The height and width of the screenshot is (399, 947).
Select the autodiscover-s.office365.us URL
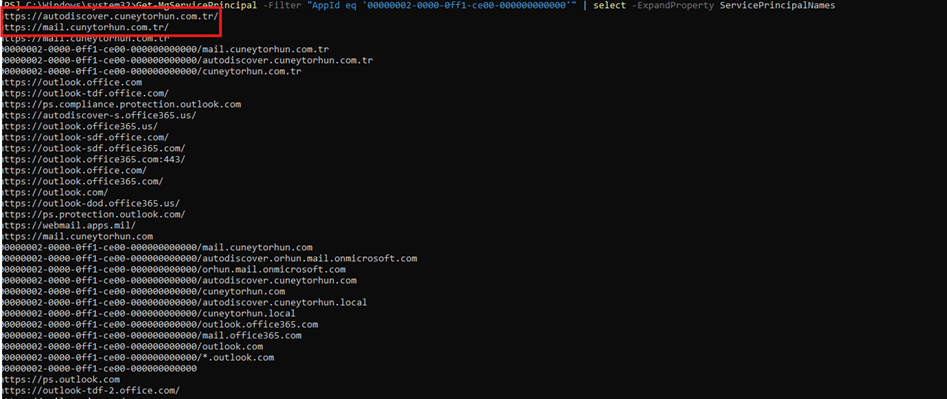(99, 115)
